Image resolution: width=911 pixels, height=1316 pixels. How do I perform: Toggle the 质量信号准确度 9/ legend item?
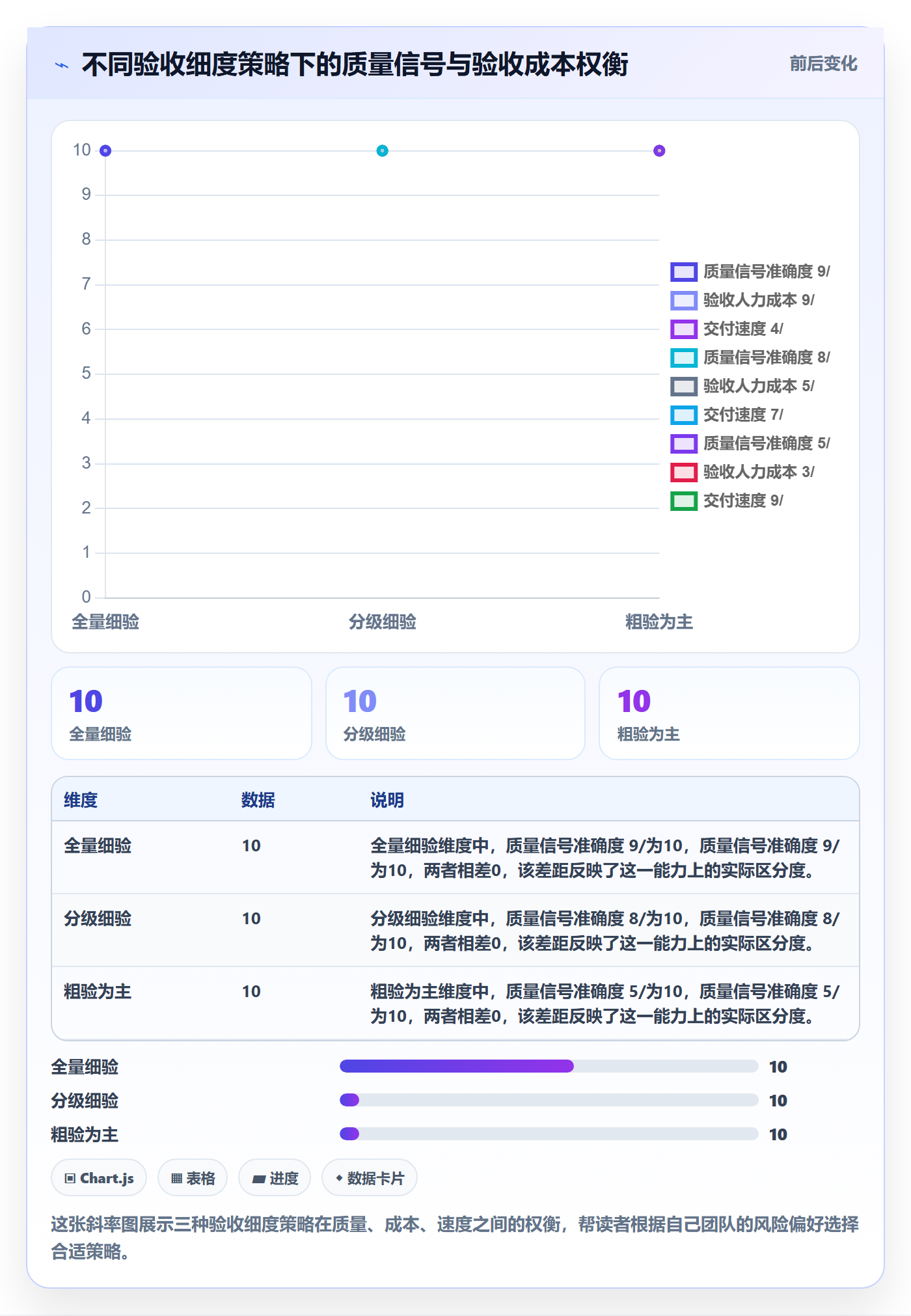pos(750,271)
